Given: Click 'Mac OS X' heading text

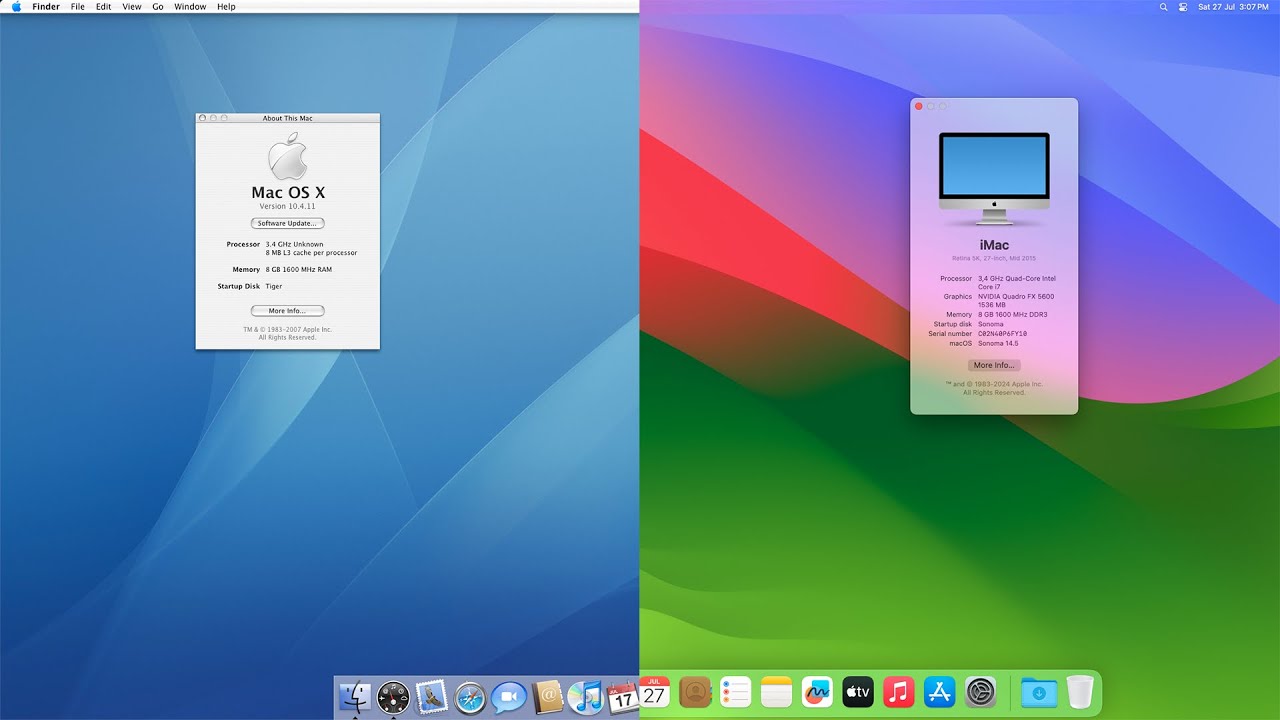Looking at the screenshot, I should click(288, 192).
